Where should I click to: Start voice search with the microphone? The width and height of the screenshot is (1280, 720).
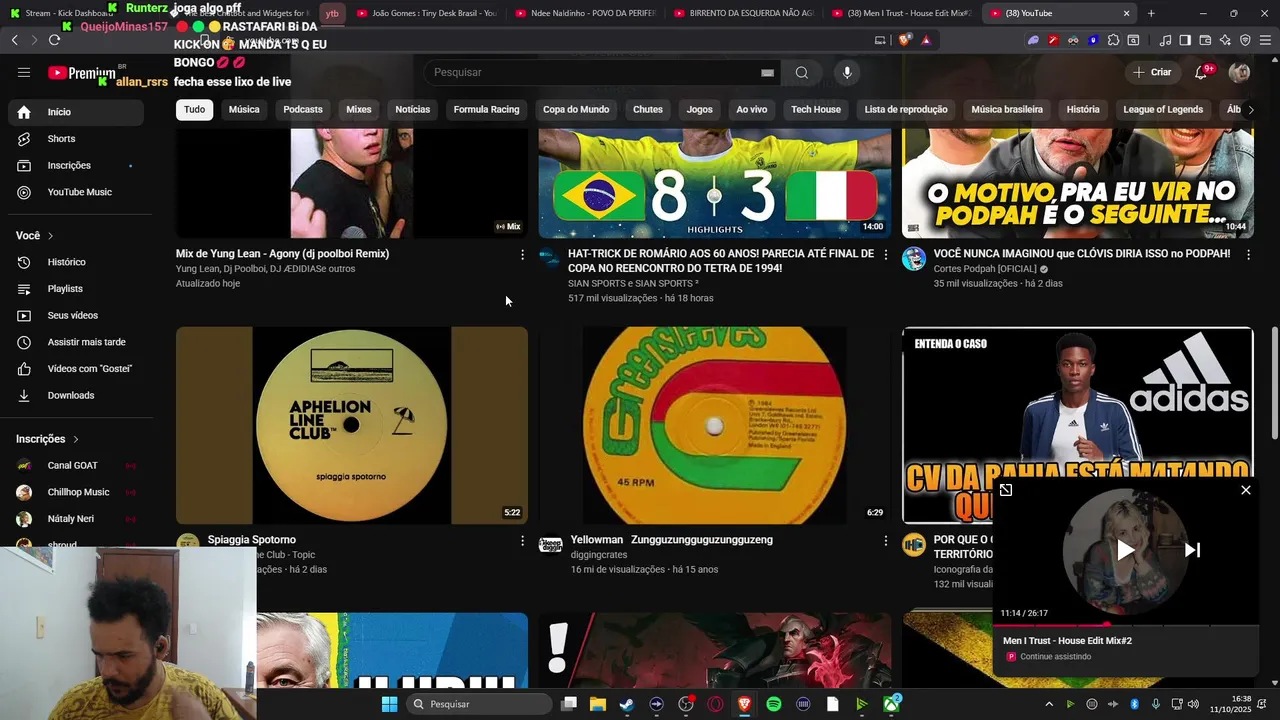[847, 72]
